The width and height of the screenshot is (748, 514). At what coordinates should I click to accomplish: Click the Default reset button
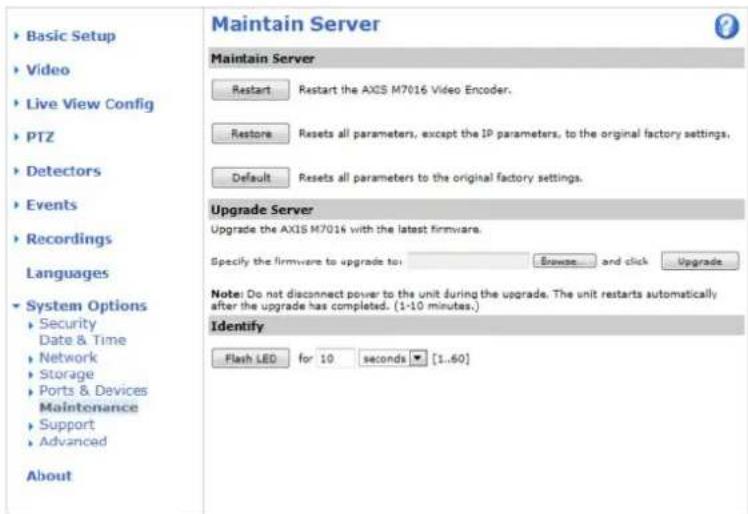[x=250, y=178]
